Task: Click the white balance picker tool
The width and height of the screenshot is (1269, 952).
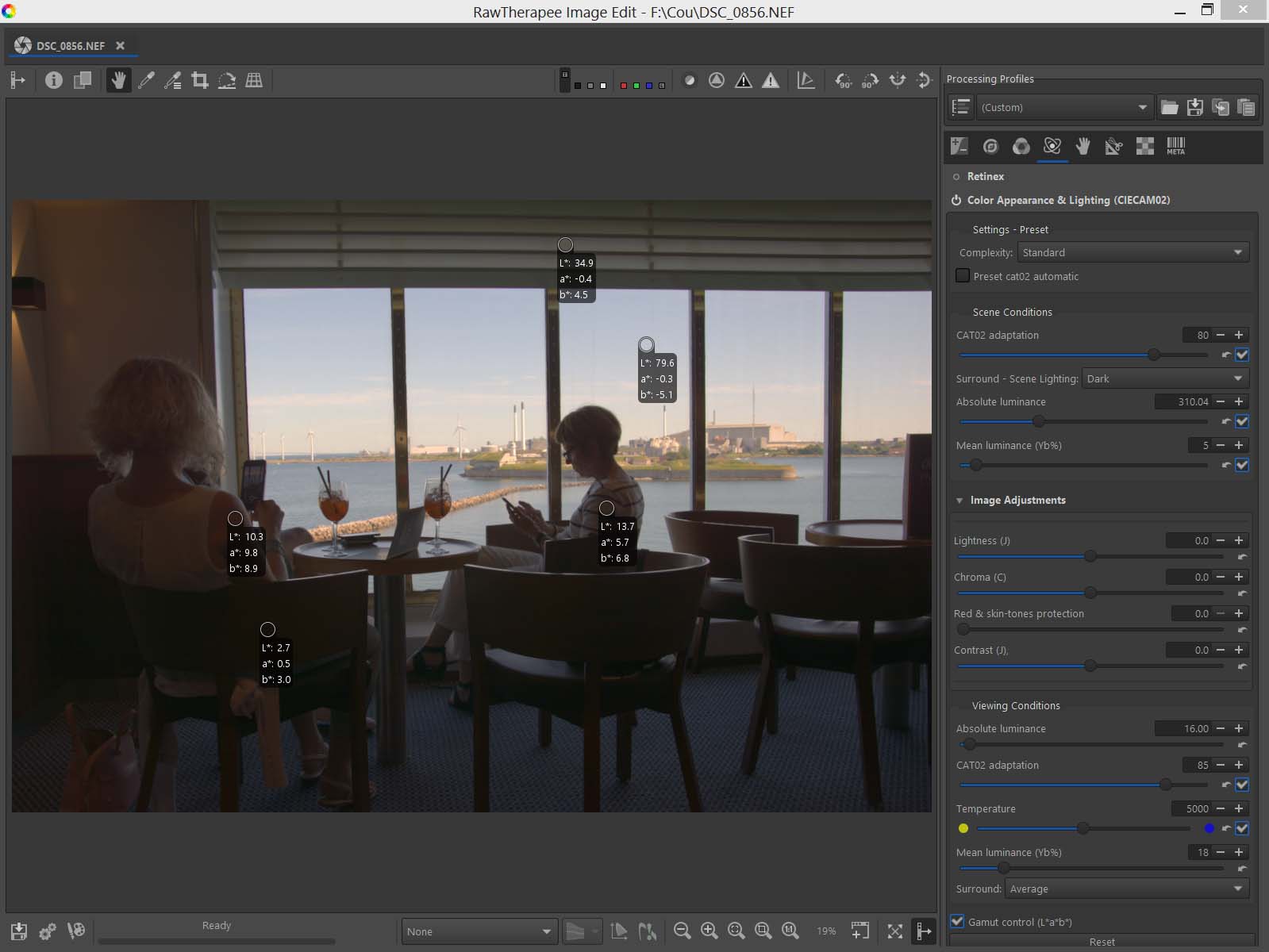Action: [146, 80]
